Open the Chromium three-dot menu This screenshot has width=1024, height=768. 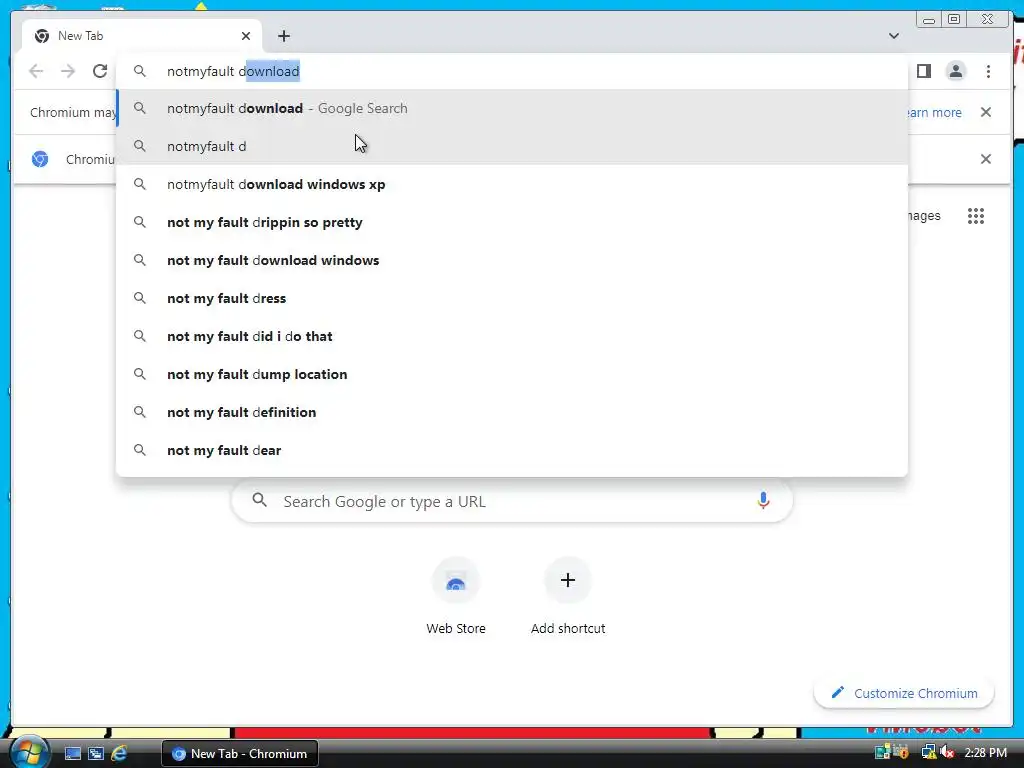(x=988, y=71)
